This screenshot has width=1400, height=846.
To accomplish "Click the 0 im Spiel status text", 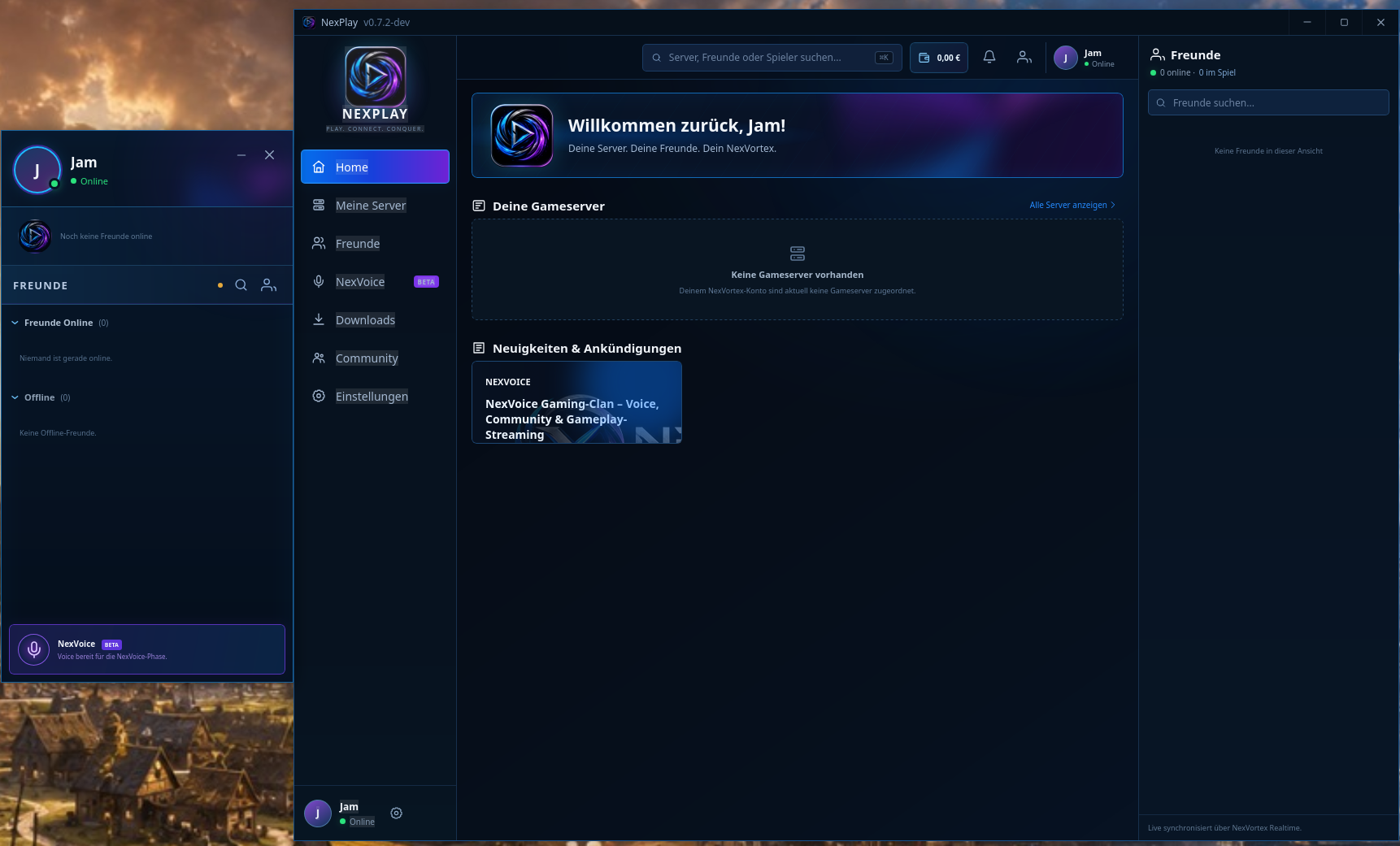I will pyautogui.click(x=1217, y=72).
